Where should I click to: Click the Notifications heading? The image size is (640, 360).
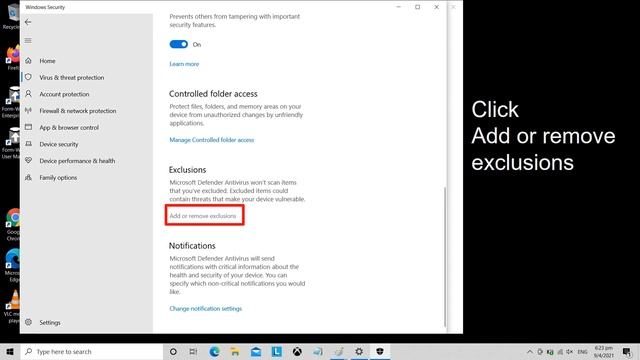[x=192, y=246]
